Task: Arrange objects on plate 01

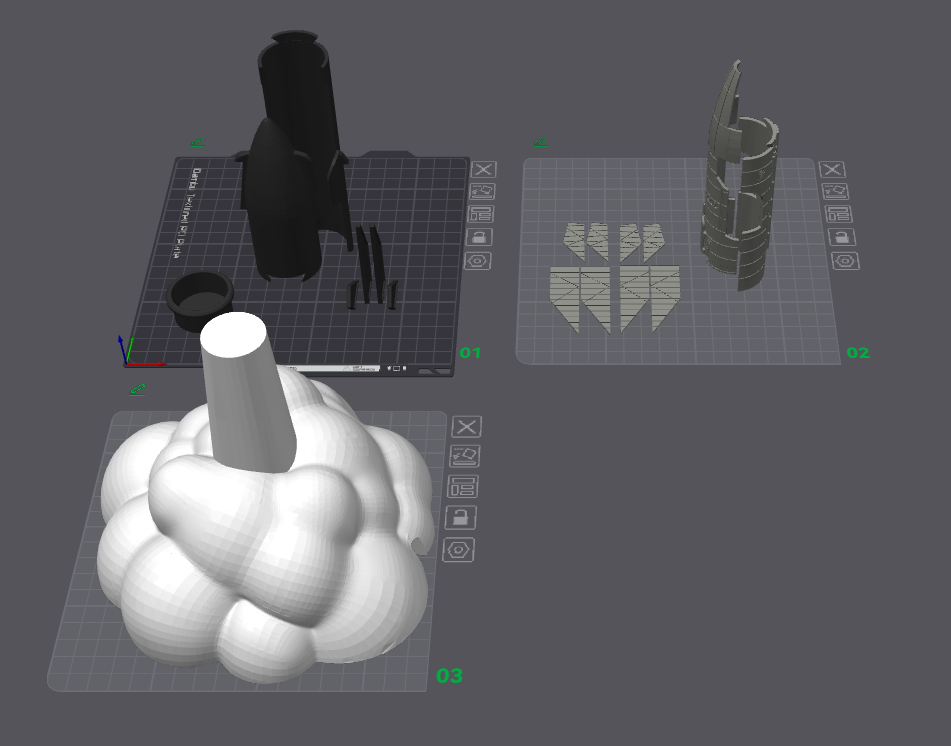Action: pos(481,214)
